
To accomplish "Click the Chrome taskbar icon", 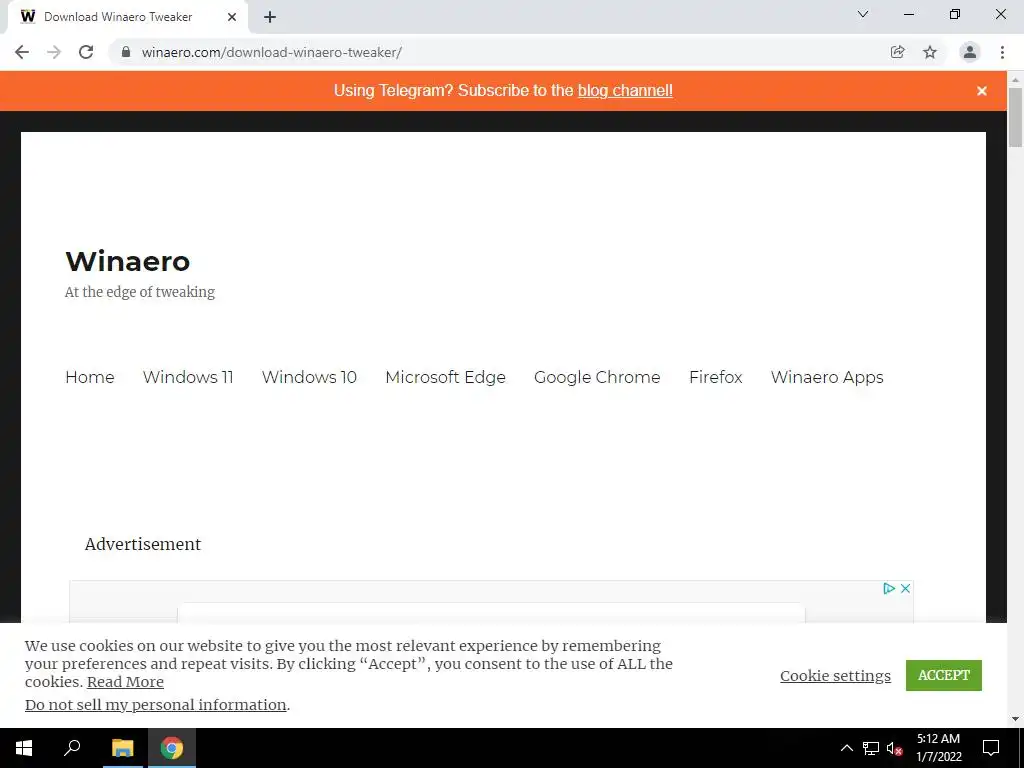I will click(172, 748).
